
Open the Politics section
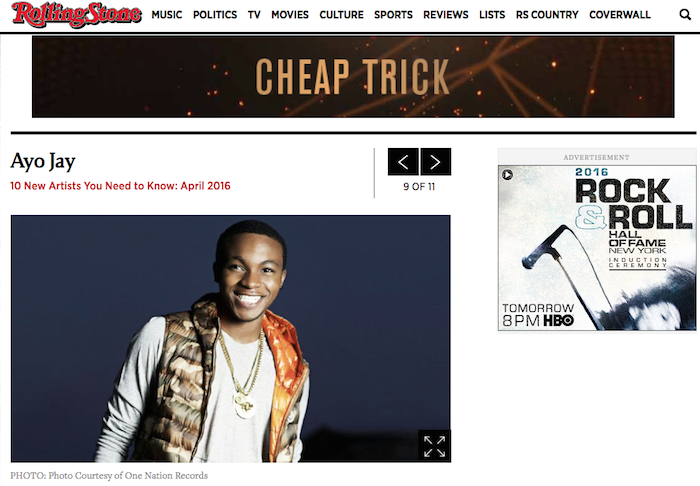point(215,15)
